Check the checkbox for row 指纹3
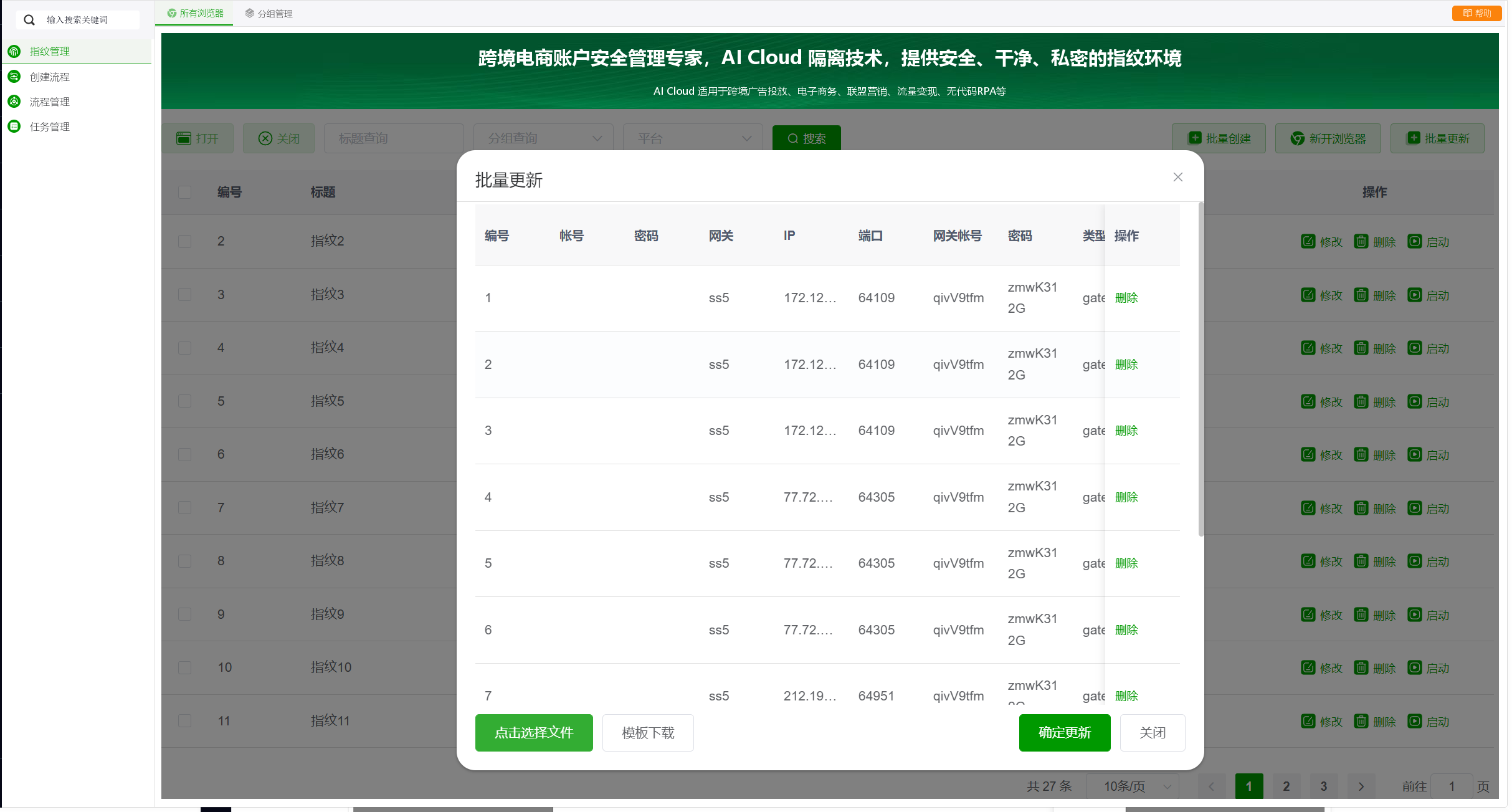The height and width of the screenshot is (812, 1512). pos(184,294)
